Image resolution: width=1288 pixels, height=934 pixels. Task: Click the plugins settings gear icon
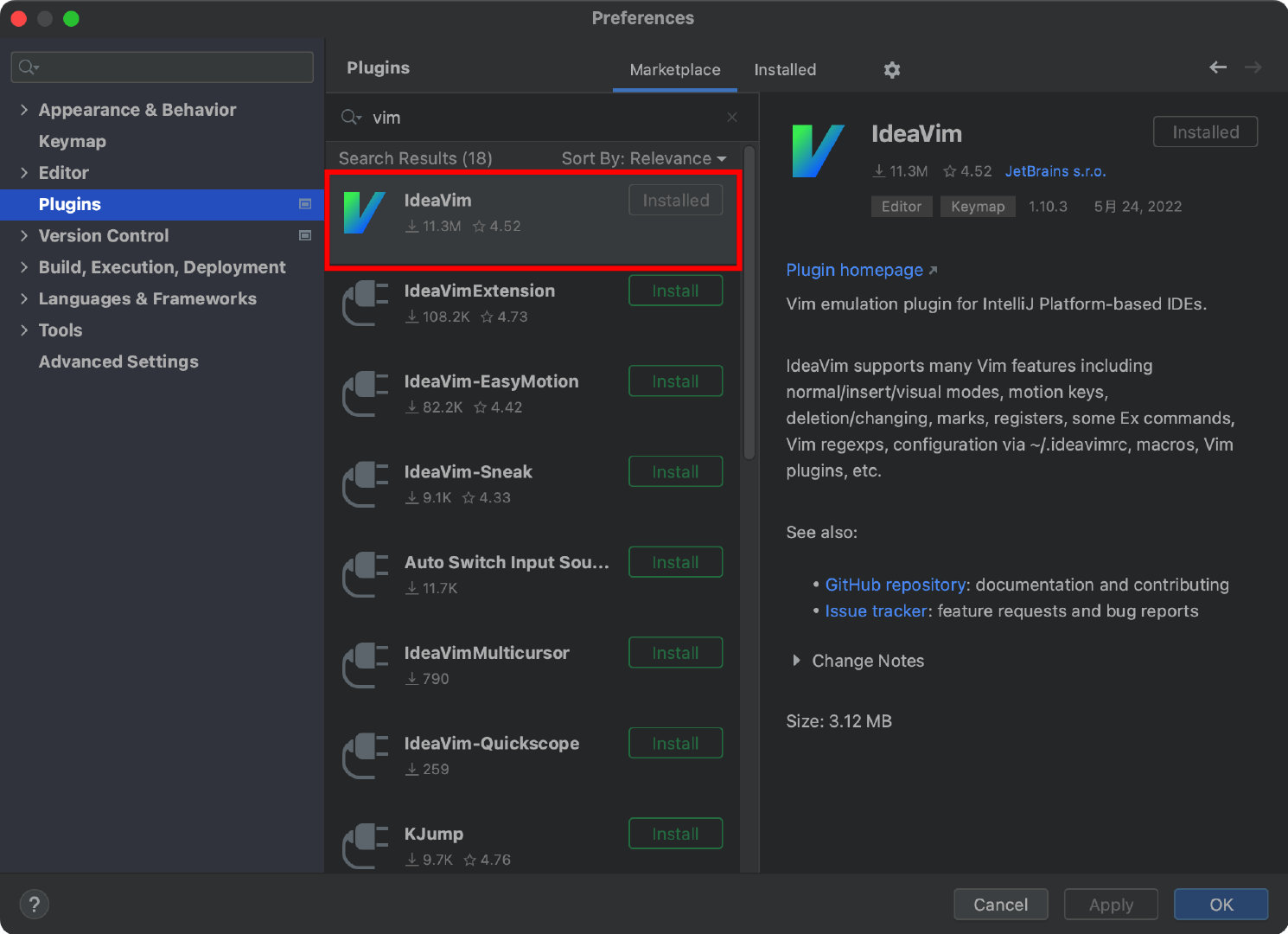click(892, 70)
